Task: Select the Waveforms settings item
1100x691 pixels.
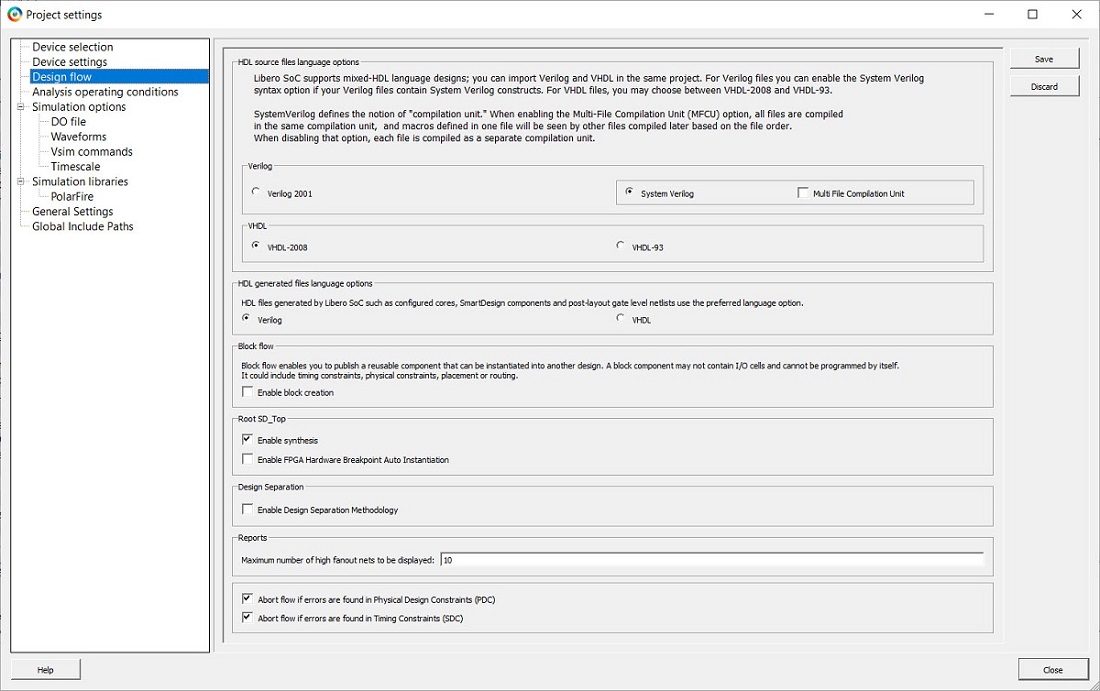Action: tap(78, 137)
